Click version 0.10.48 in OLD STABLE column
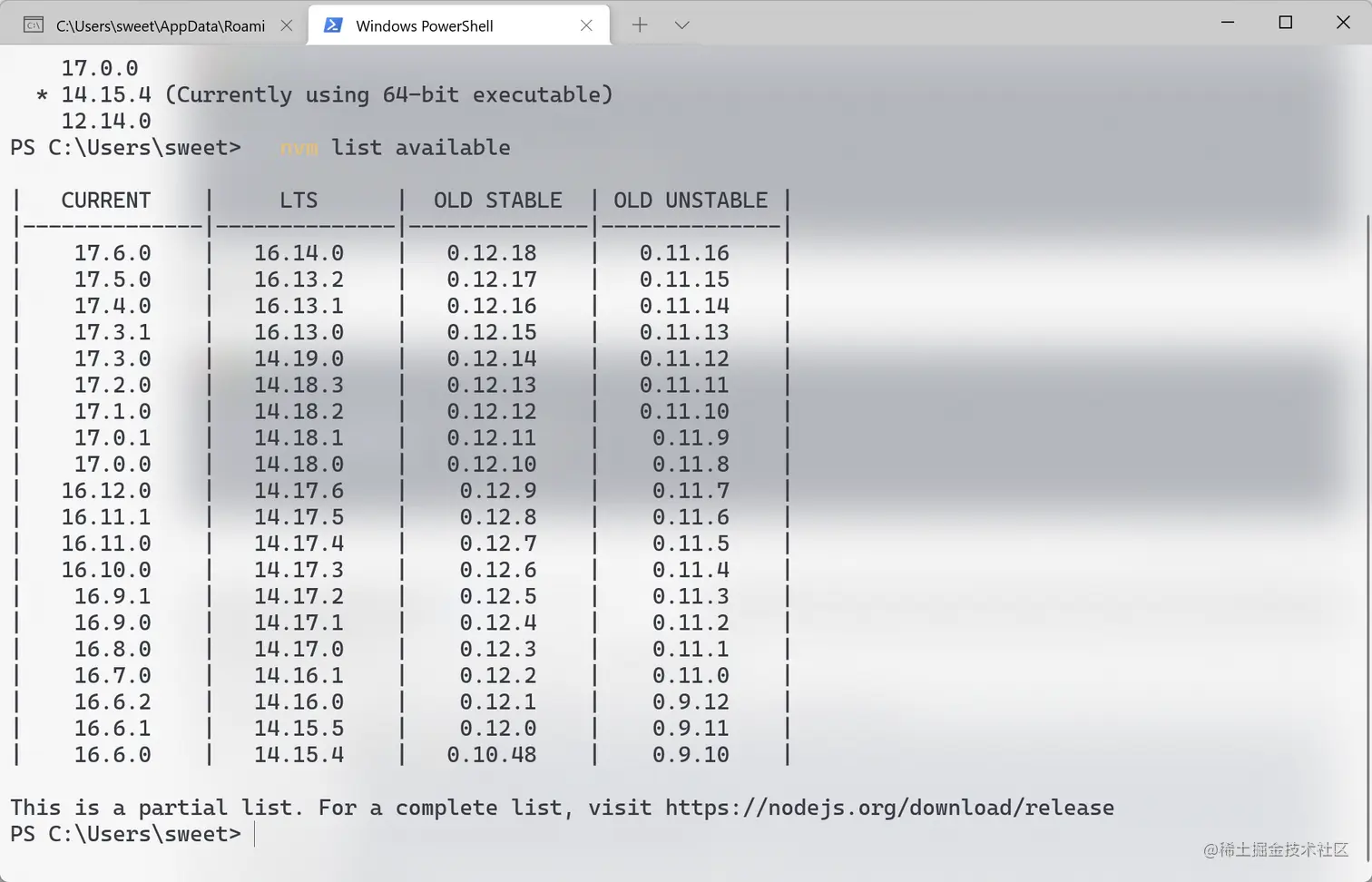1372x882 pixels. tap(492, 755)
